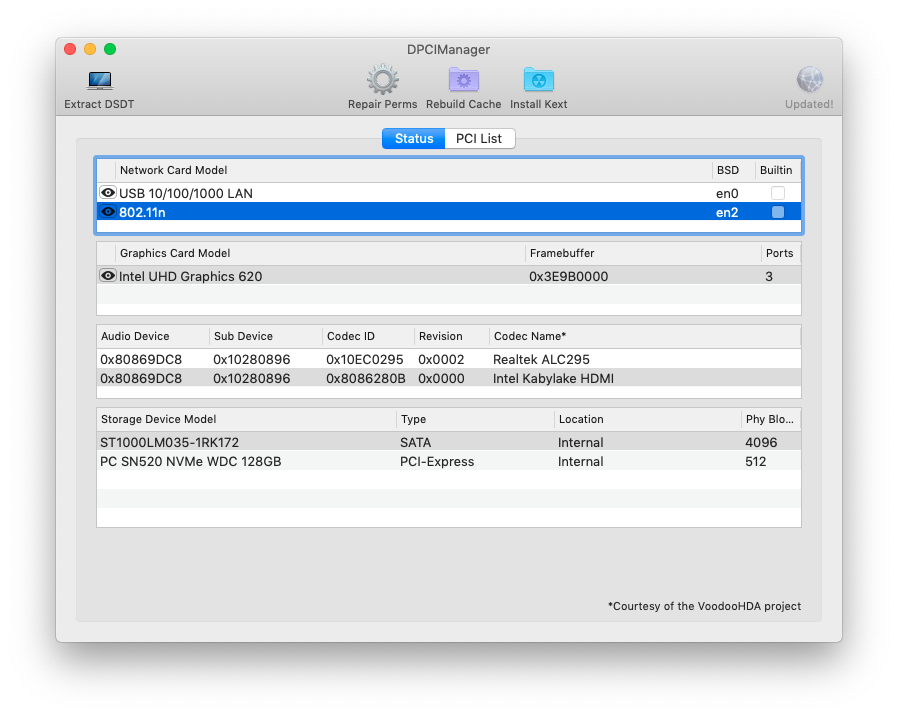Click the Ports column header
The image size is (898, 716).
point(779,253)
